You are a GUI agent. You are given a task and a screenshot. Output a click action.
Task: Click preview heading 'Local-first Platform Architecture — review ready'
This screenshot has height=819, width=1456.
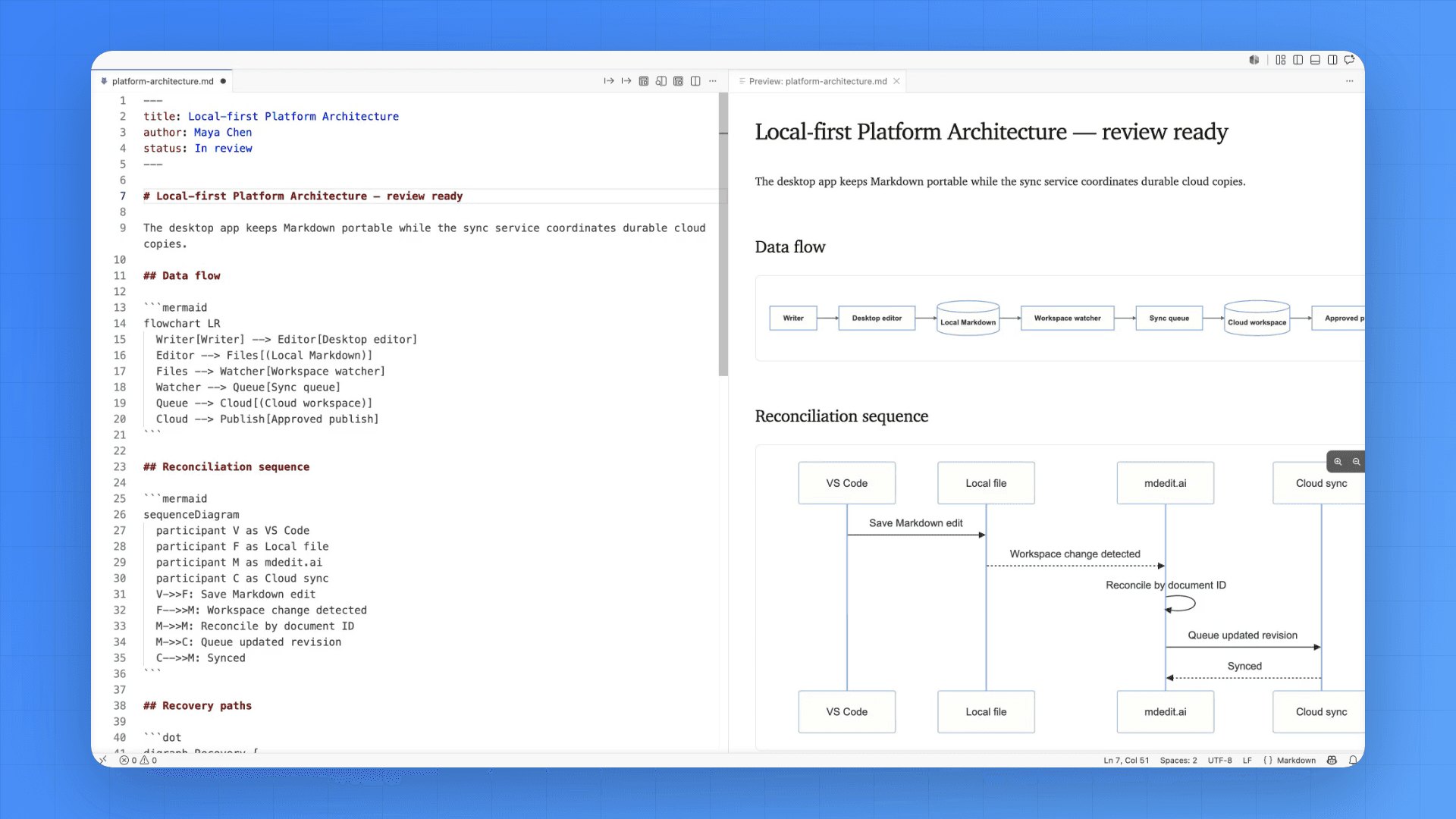tap(991, 132)
